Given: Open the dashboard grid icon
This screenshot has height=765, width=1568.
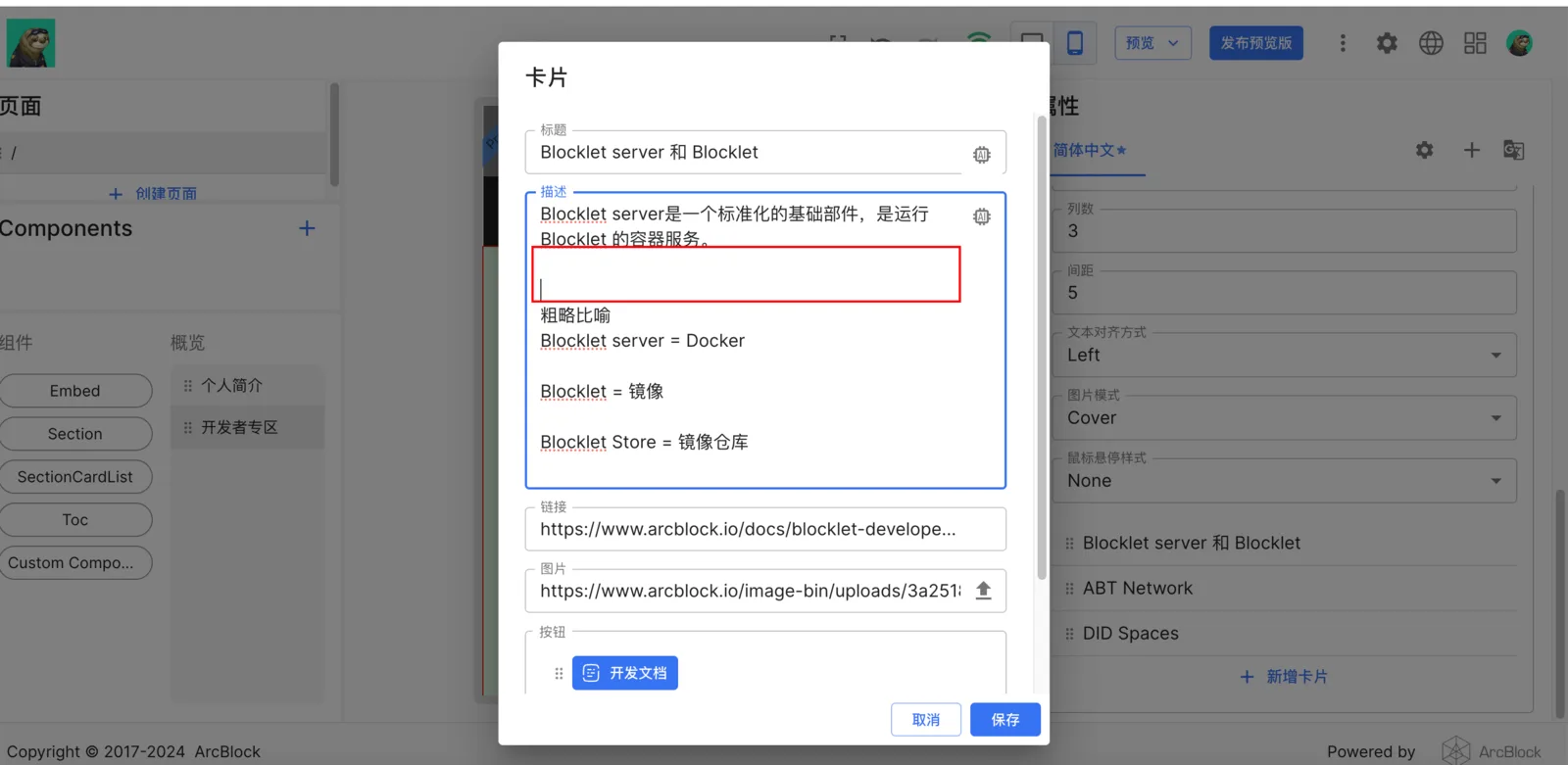Looking at the screenshot, I should click(1475, 43).
